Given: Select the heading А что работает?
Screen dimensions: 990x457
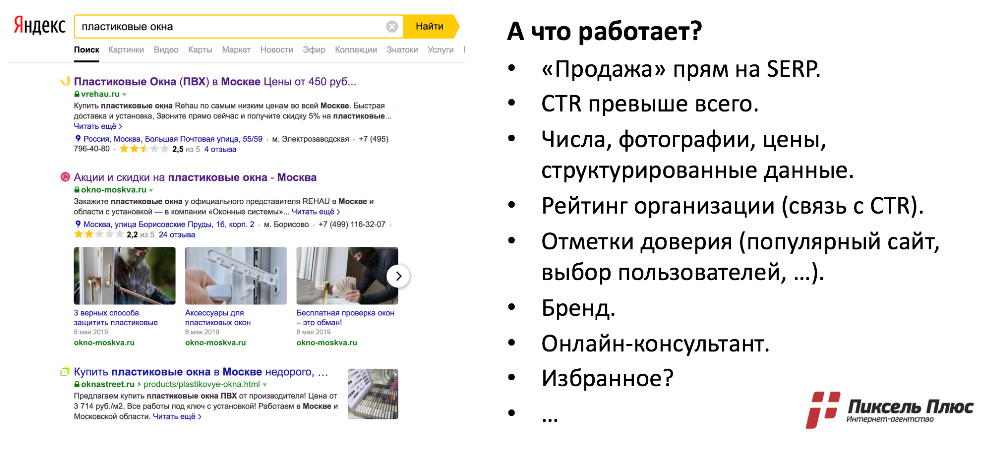Looking at the screenshot, I should tap(604, 31).
